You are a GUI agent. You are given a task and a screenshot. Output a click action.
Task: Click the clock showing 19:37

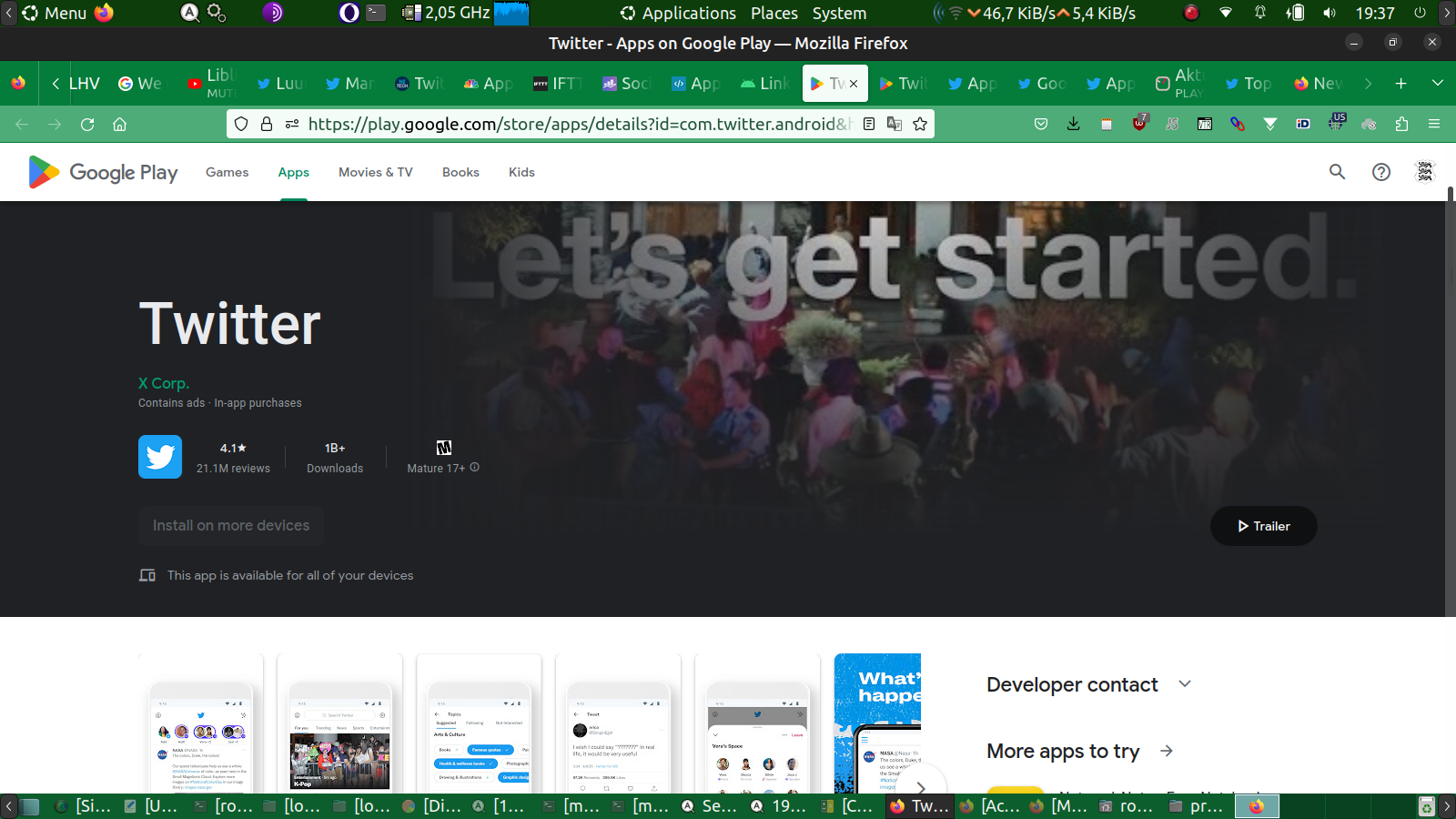(1374, 13)
